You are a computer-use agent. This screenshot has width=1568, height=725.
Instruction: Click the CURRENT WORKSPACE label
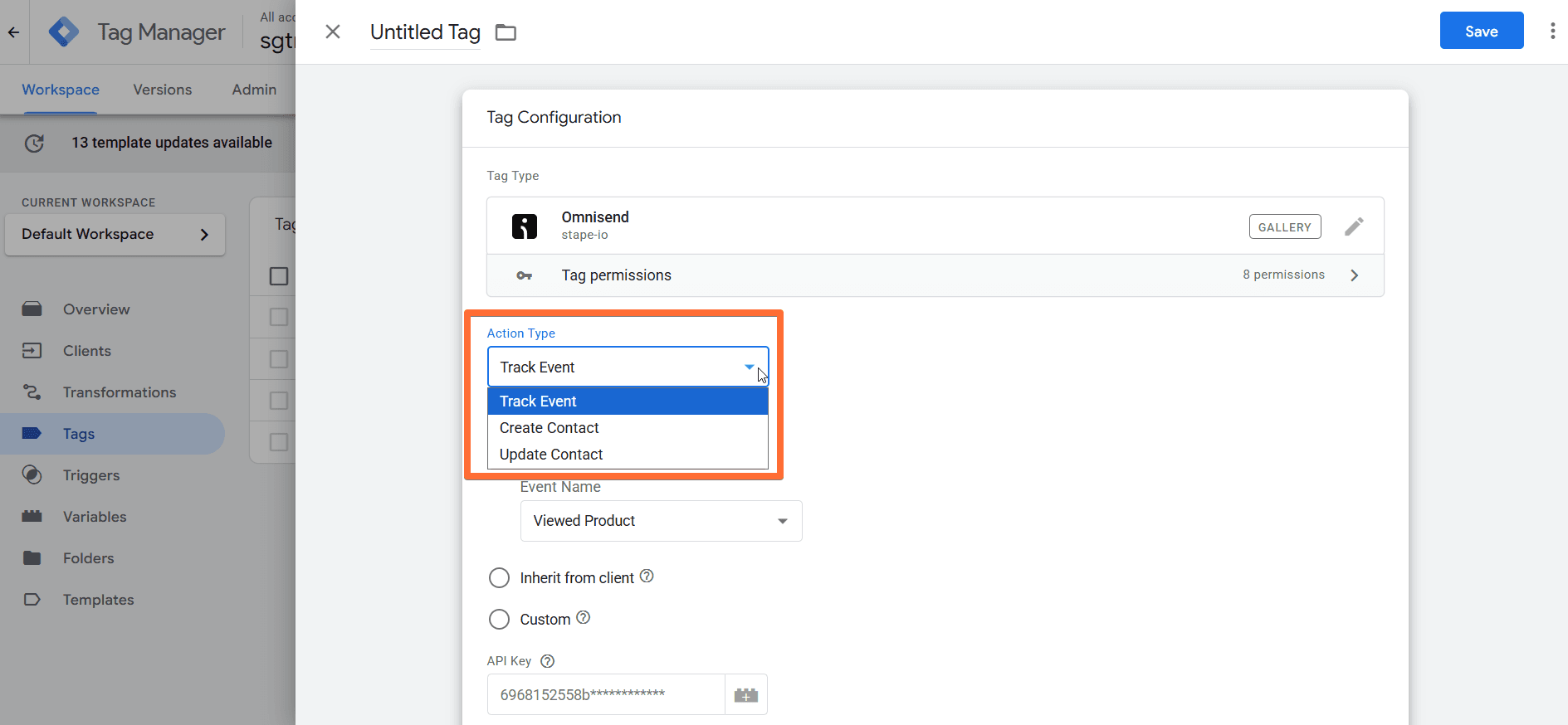coord(89,202)
